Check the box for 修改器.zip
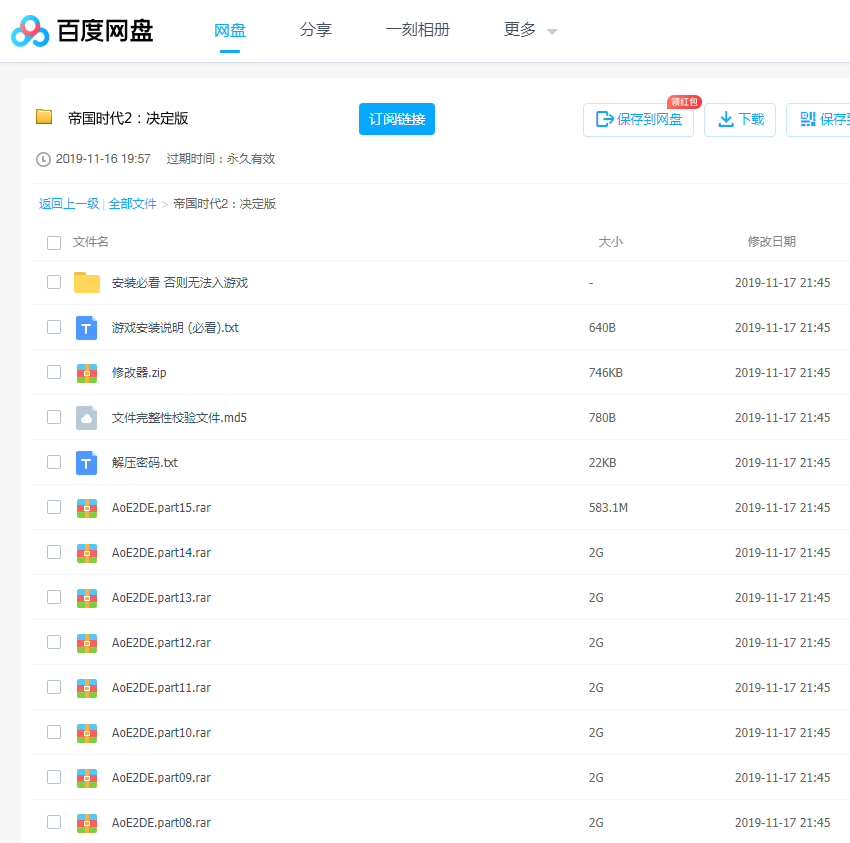The width and height of the screenshot is (850, 843). pyautogui.click(x=54, y=372)
